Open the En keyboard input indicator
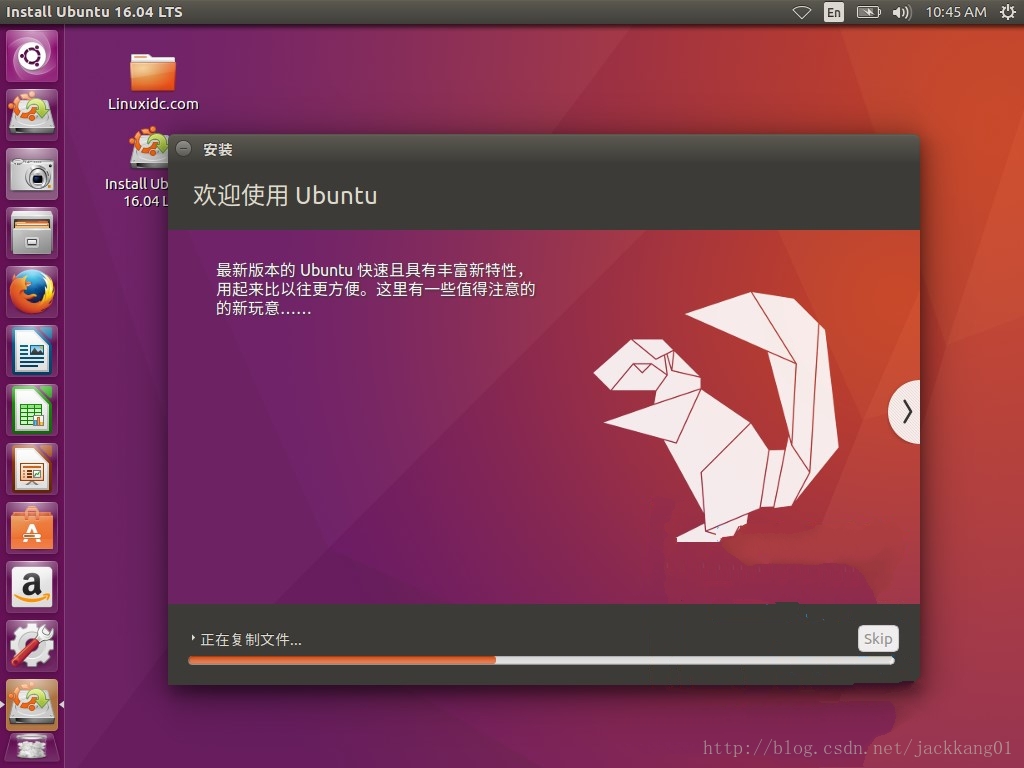The image size is (1024, 768). [x=834, y=12]
